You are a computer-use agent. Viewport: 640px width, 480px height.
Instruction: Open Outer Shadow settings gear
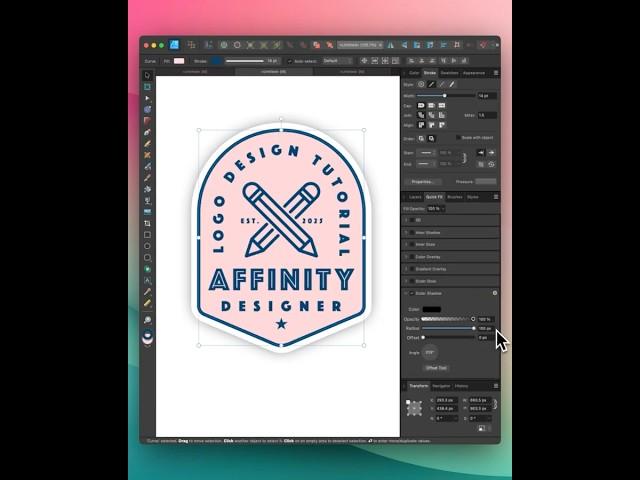pos(495,293)
